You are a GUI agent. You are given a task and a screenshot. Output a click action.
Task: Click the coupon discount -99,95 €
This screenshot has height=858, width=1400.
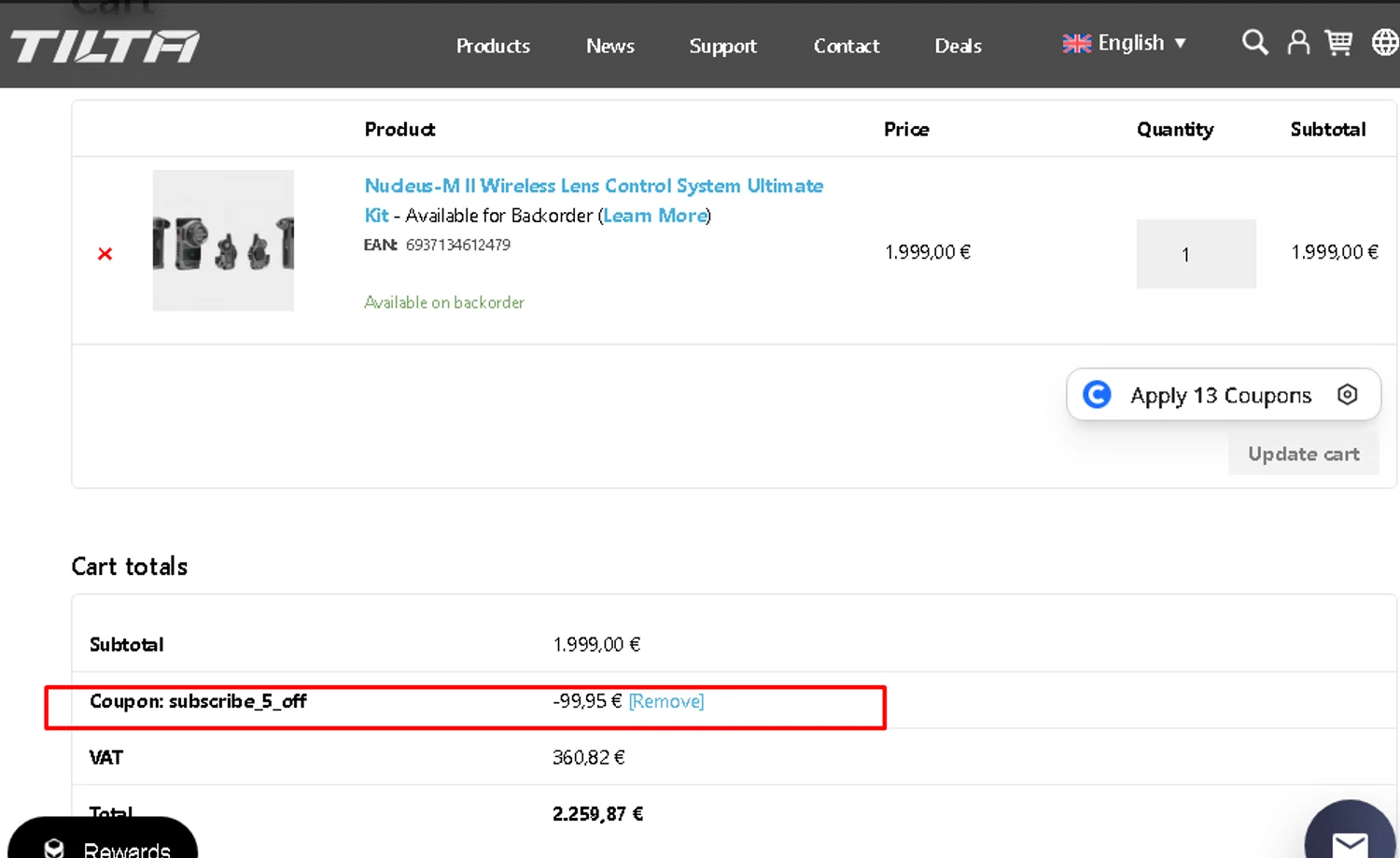[x=587, y=700]
